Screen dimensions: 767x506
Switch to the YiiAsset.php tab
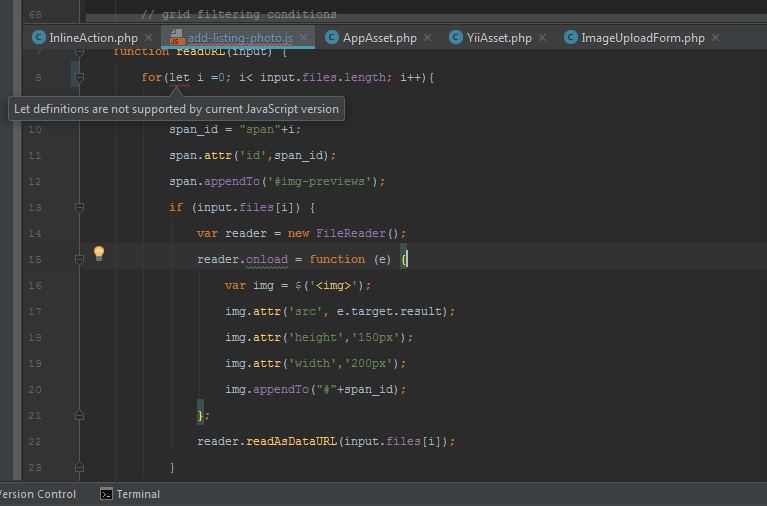499,38
